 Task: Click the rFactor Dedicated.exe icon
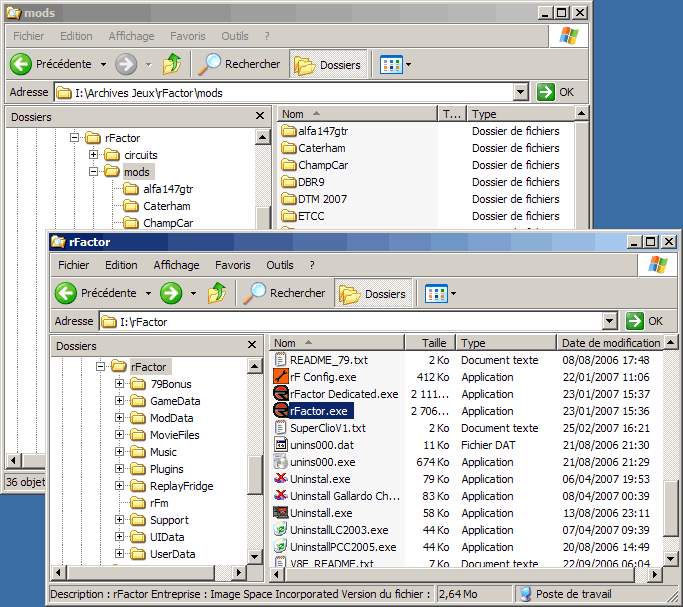pos(281,393)
